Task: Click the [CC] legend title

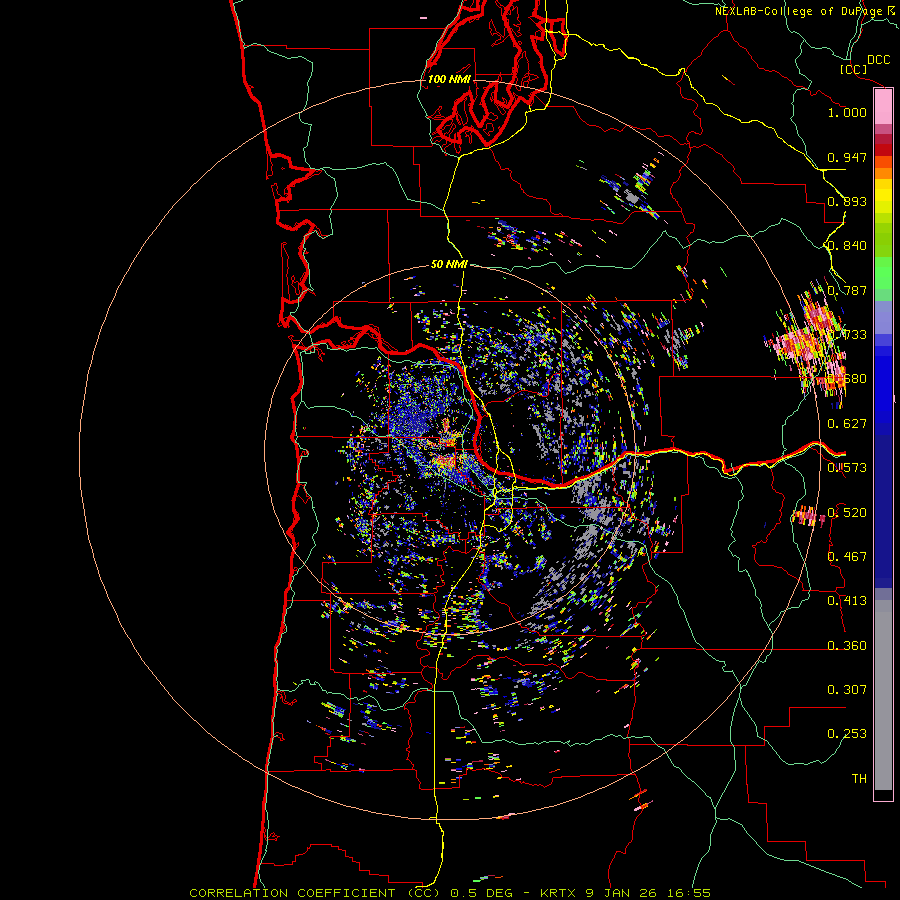Action: tap(853, 69)
